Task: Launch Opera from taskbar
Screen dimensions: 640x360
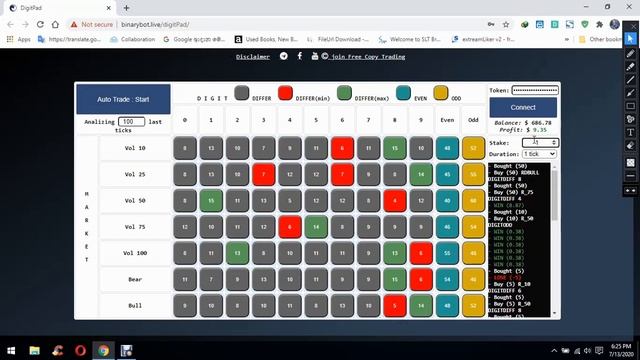Action: (x=80, y=351)
